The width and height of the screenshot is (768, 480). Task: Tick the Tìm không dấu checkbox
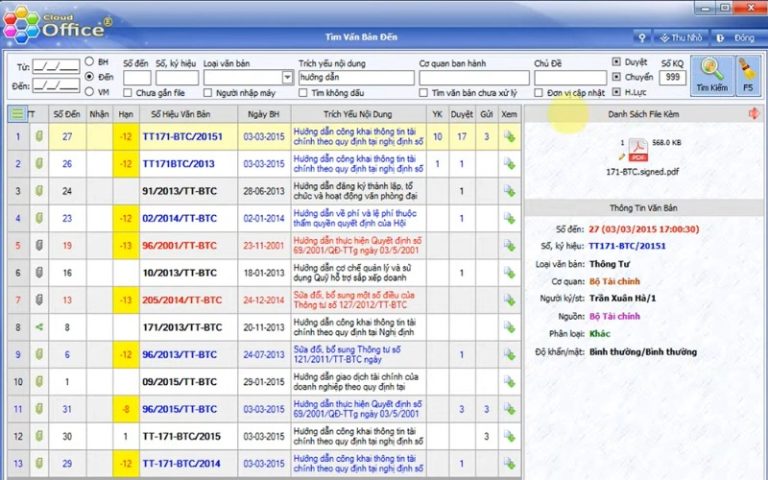[x=303, y=93]
